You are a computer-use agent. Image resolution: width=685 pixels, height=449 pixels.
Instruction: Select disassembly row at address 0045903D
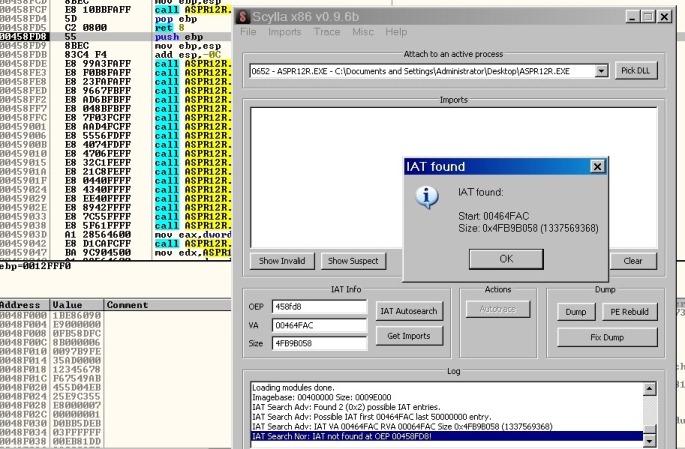click(x=116, y=235)
